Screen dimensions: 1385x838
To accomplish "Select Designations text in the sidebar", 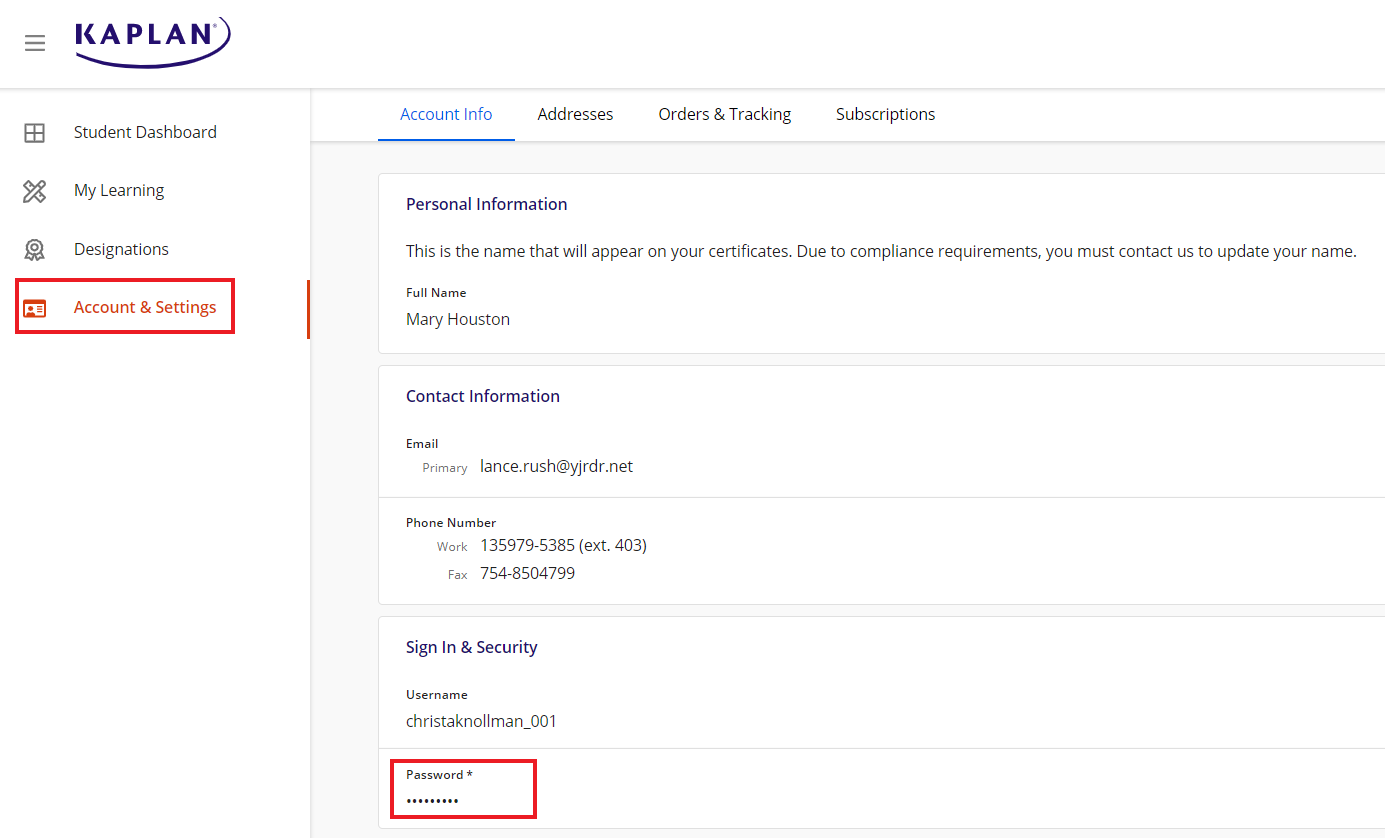I will click(121, 249).
